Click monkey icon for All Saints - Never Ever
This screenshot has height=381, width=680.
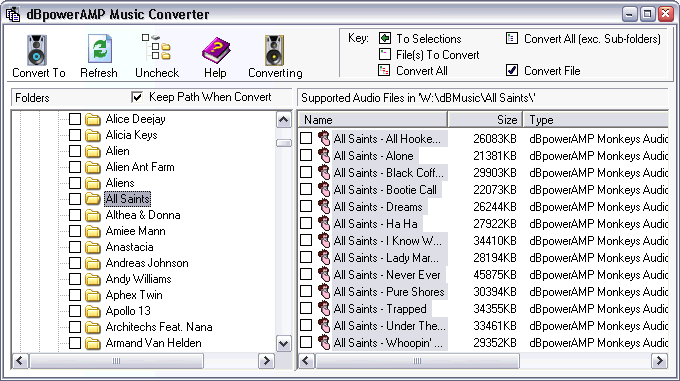click(324, 274)
